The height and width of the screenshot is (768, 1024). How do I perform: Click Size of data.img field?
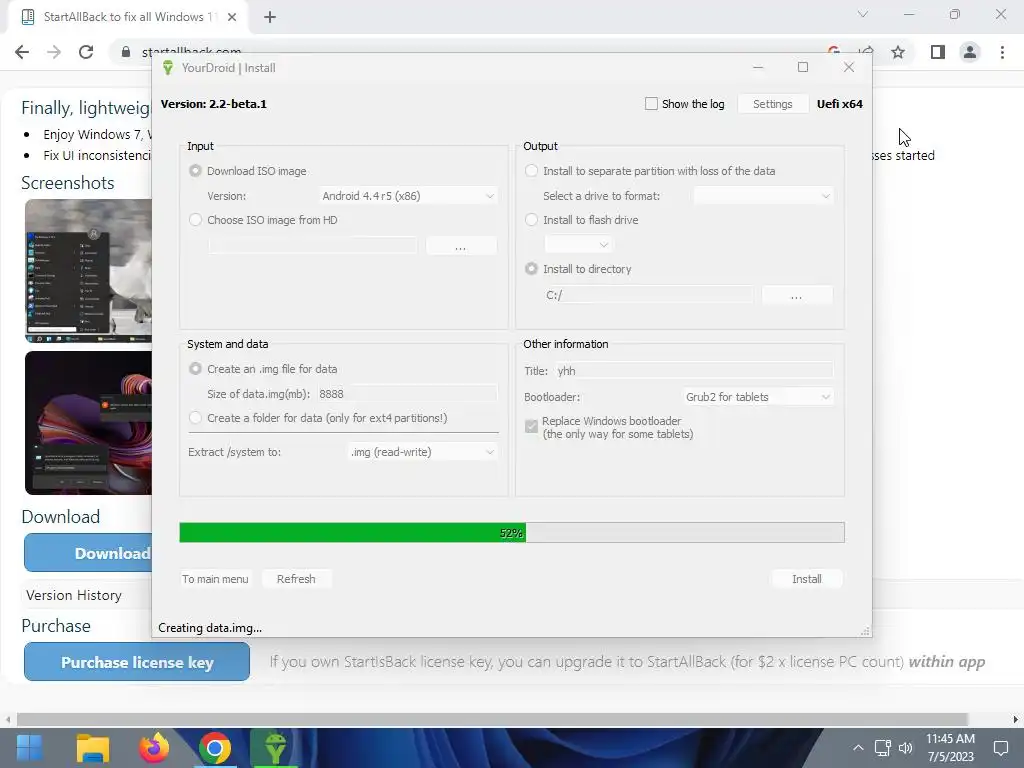(x=407, y=394)
